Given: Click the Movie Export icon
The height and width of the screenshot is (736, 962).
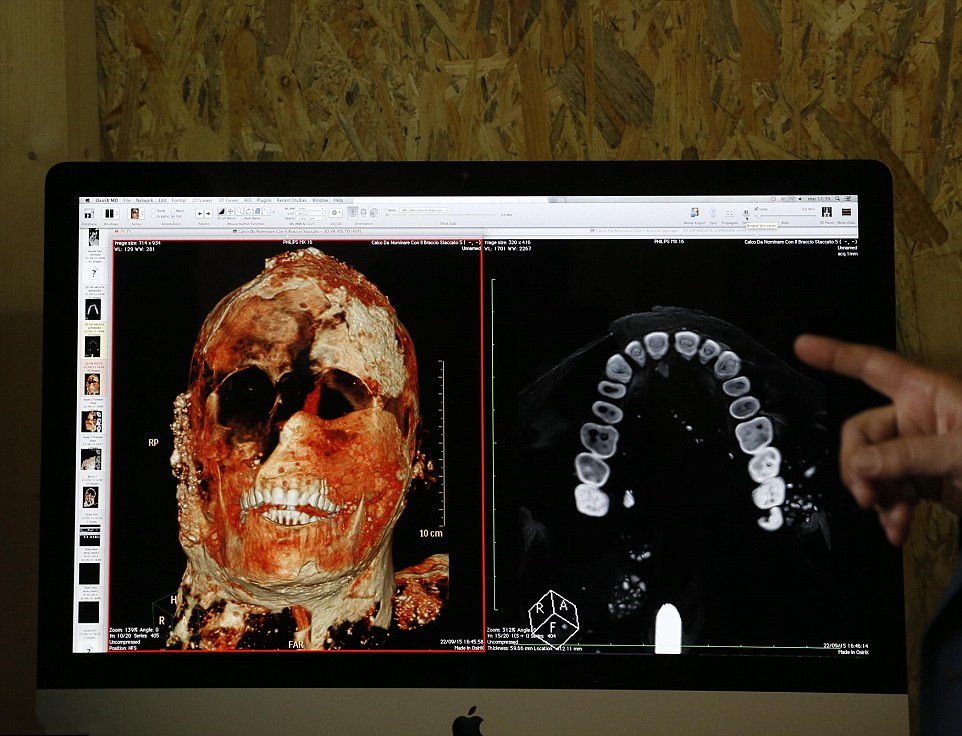Looking at the screenshot, I should pos(695,212).
